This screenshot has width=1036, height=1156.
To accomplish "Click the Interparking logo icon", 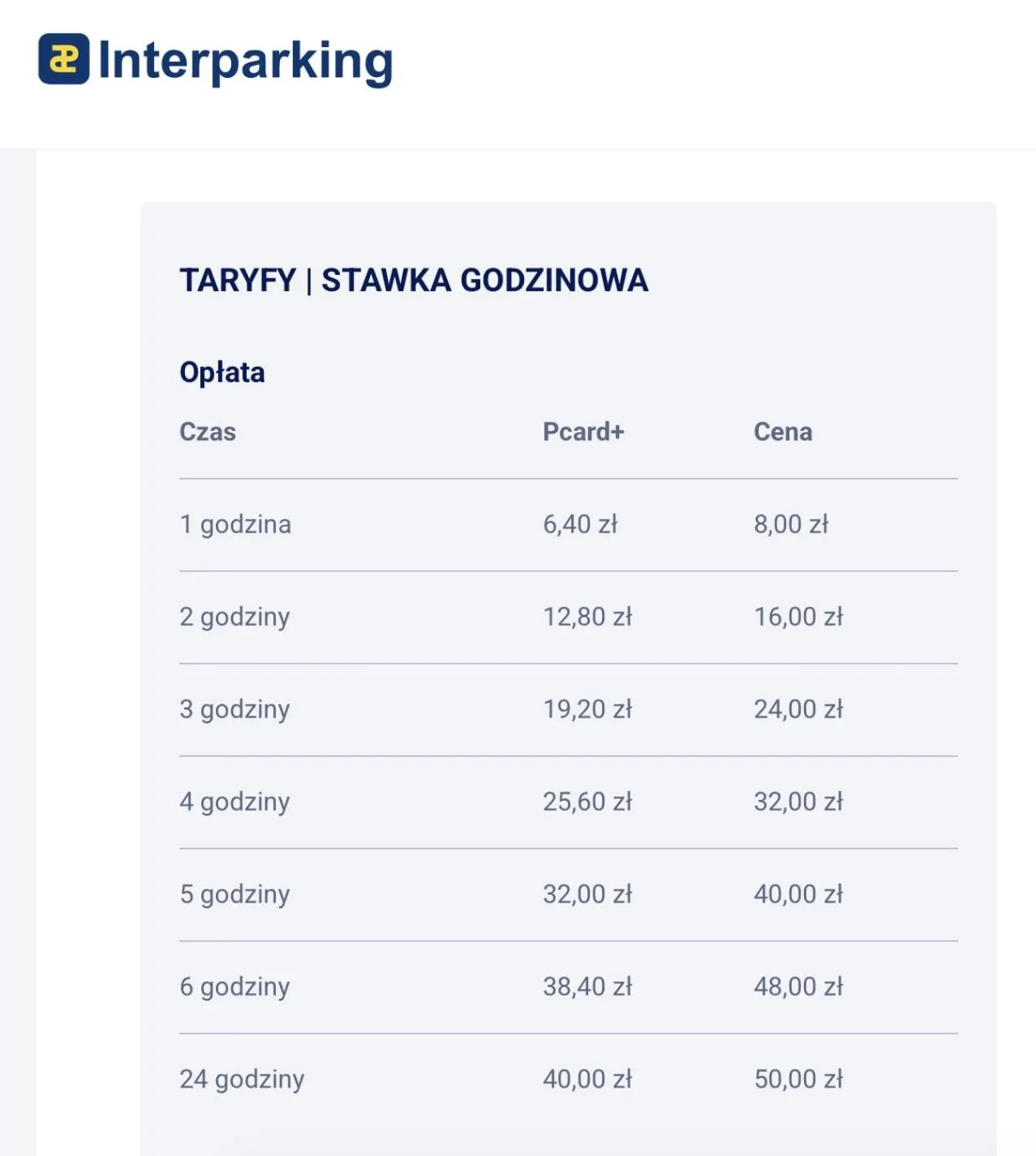I will tap(63, 59).
